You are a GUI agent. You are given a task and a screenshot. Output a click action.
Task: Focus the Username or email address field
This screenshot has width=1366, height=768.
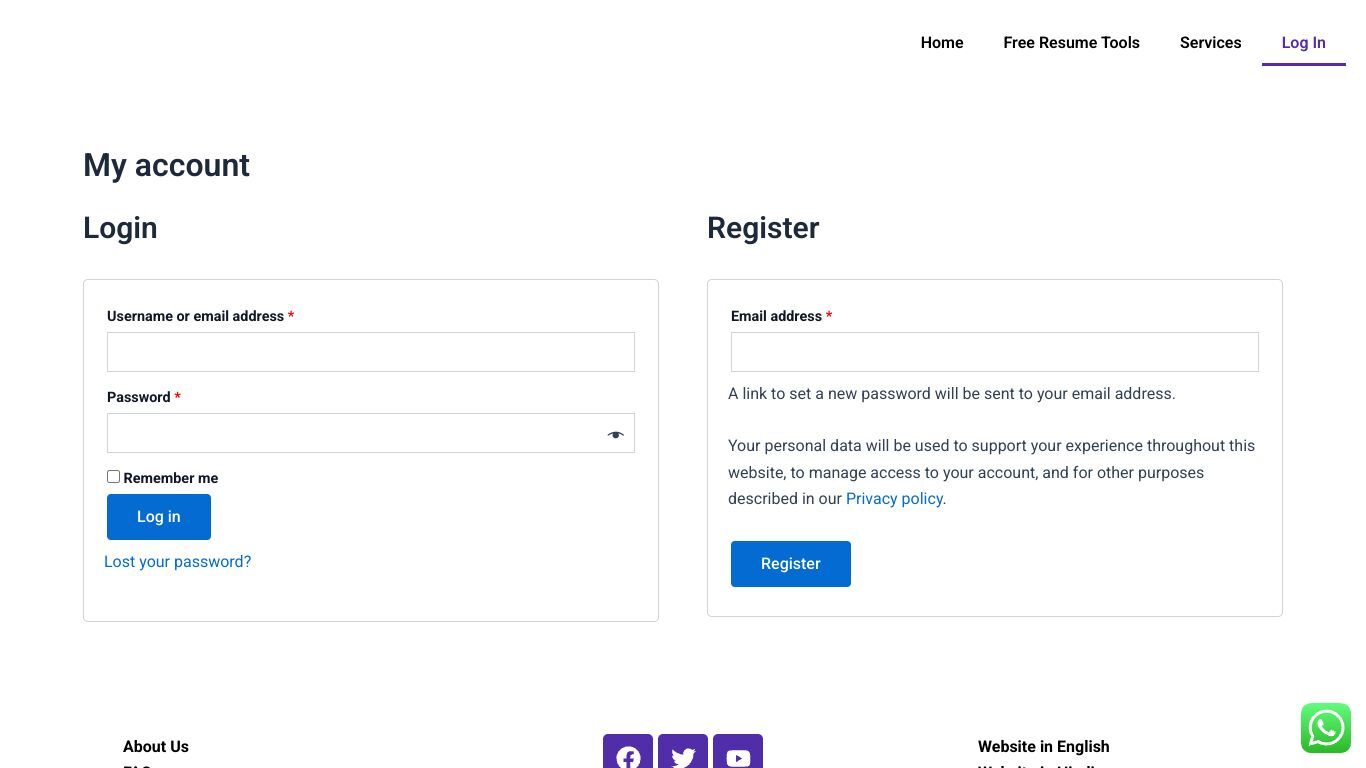pos(371,352)
